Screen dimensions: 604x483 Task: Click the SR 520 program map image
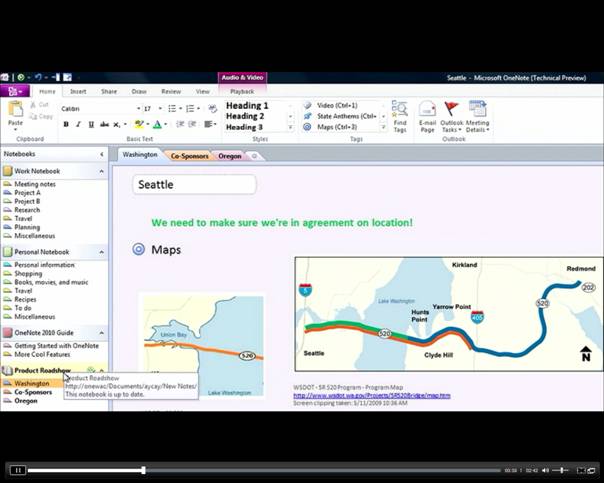pyautogui.click(x=449, y=314)
